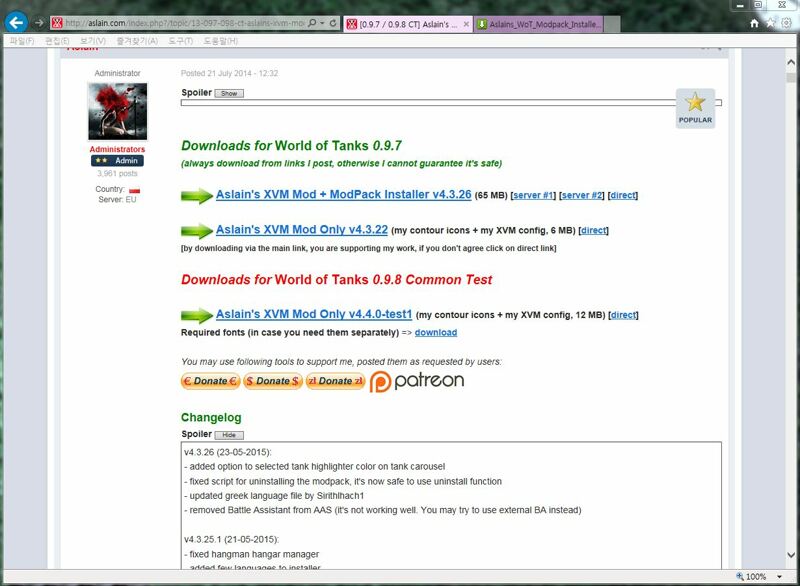Click the aslain.com site favicon in address bar

57,23
